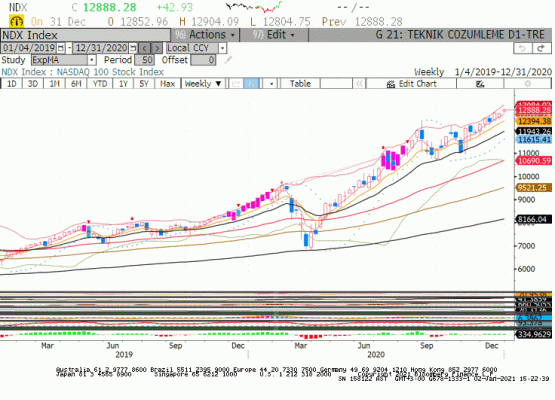Shift date range forward with right arrow
Viewport: 555px width, 400px height.
point(157,48)
